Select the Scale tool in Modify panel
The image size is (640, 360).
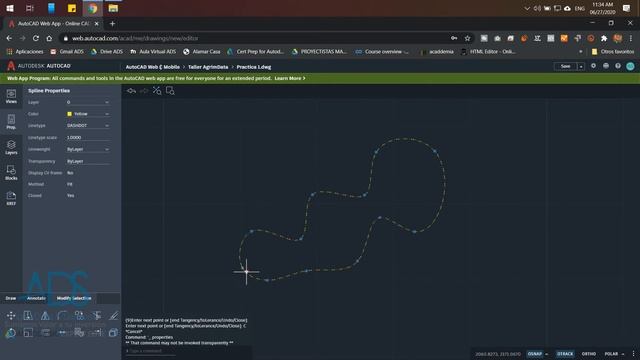[28, 333]
